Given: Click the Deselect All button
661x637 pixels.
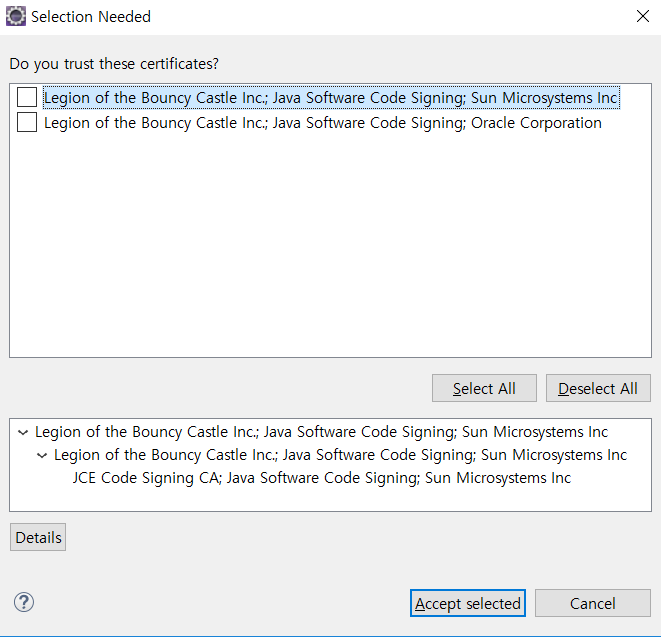Looking at the screenshot, I should tap(598, 388).
